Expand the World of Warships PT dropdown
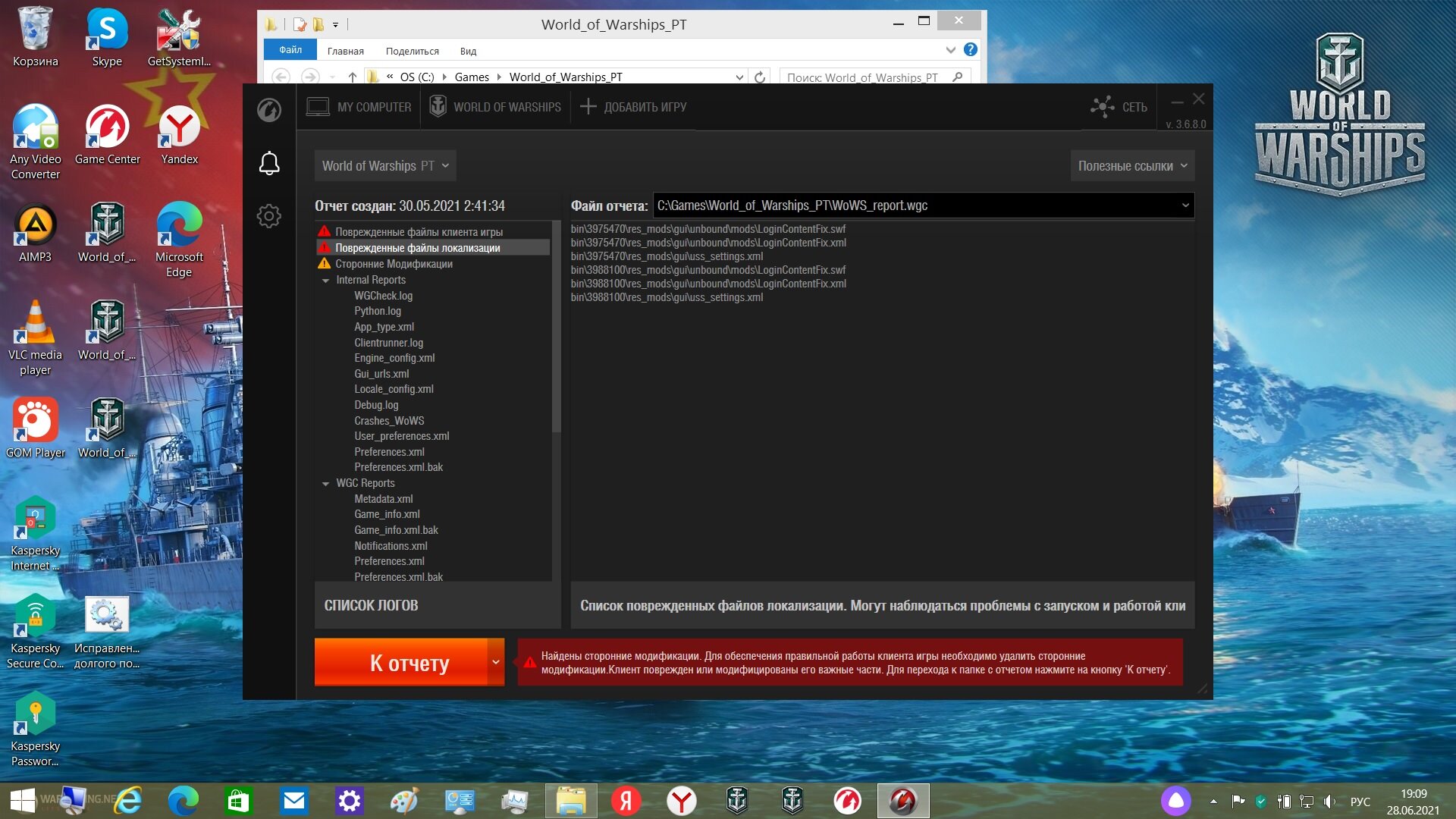 point(385,165)
